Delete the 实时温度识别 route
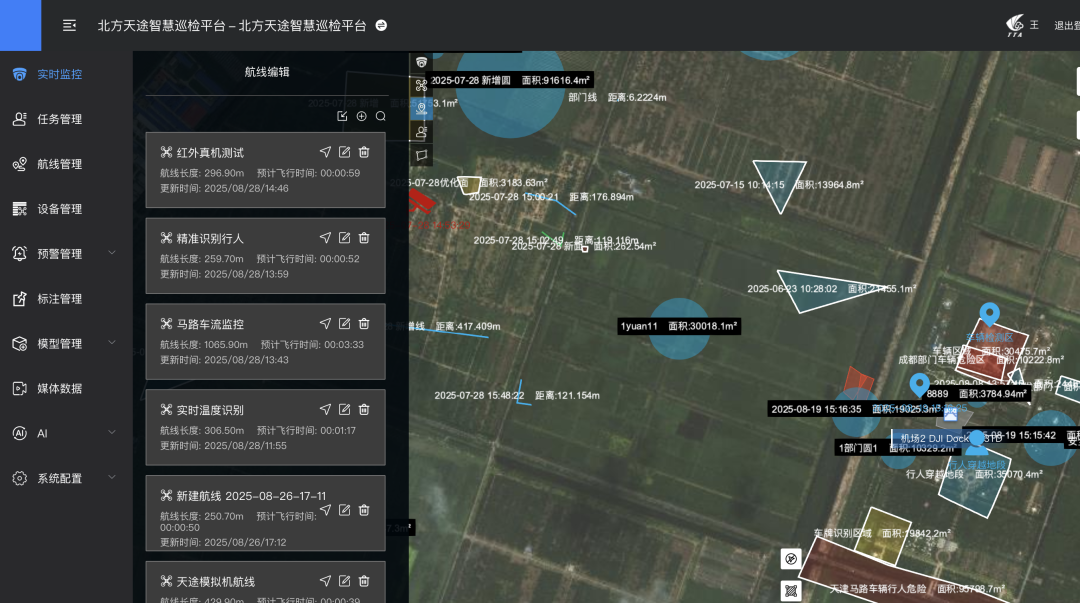Viewport: 1080px width, 603px height. 364,409
